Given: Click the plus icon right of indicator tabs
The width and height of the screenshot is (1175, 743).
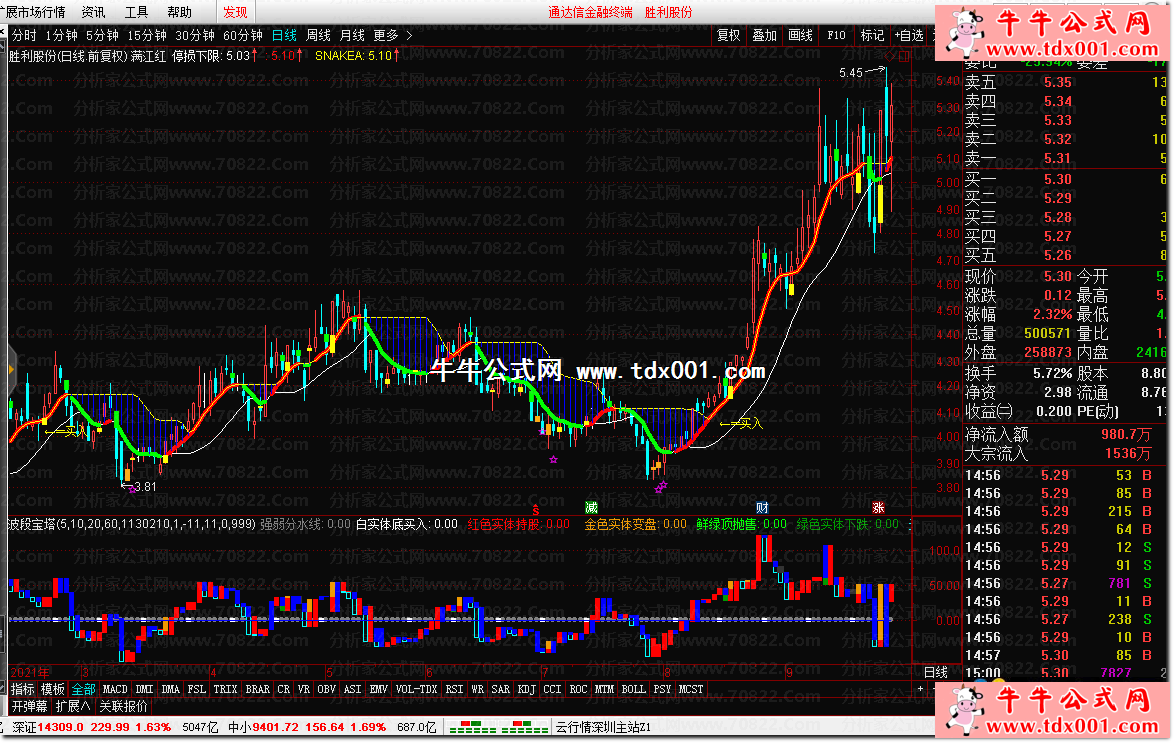Looking at the screenshot, I should (x=920, y=688).
